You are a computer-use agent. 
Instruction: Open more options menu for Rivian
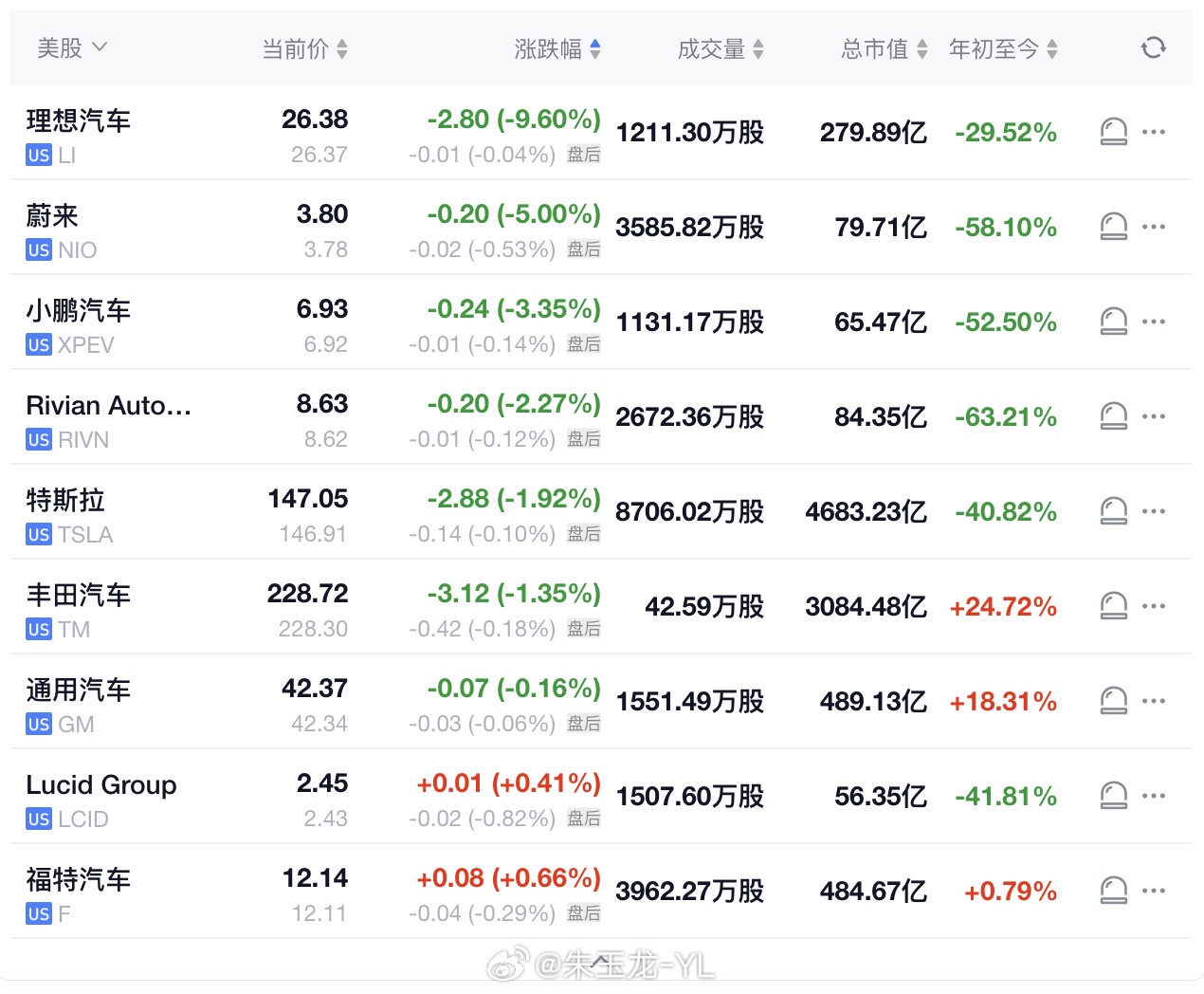(1154, 416)
